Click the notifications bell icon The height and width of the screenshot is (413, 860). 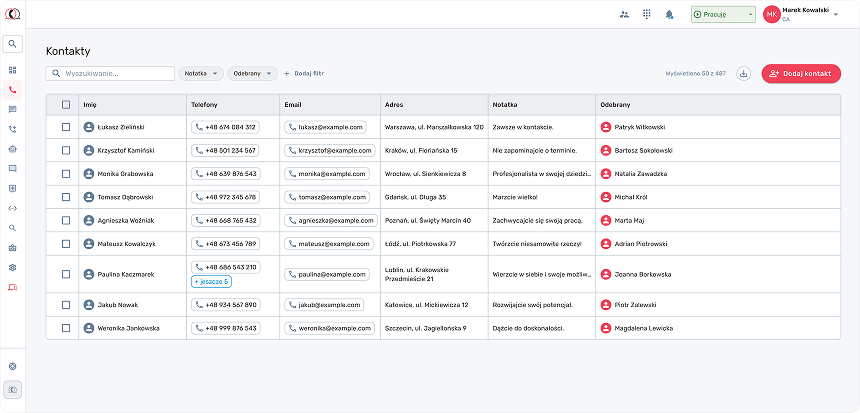coord(669,14)
